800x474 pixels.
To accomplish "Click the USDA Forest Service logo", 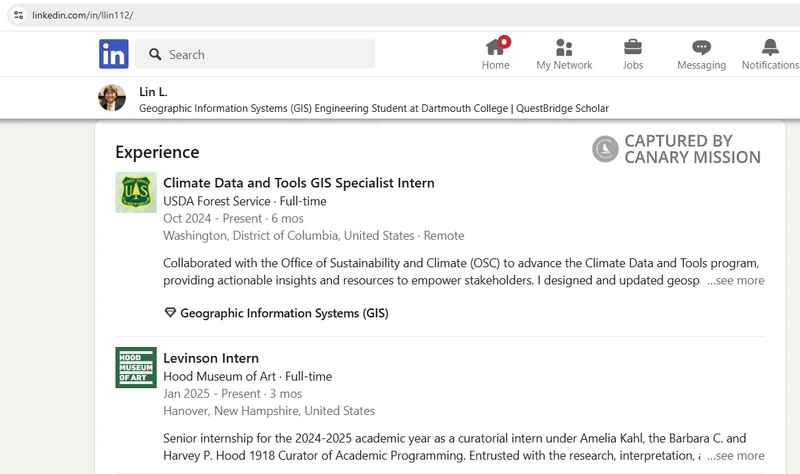I will point(136,192).
